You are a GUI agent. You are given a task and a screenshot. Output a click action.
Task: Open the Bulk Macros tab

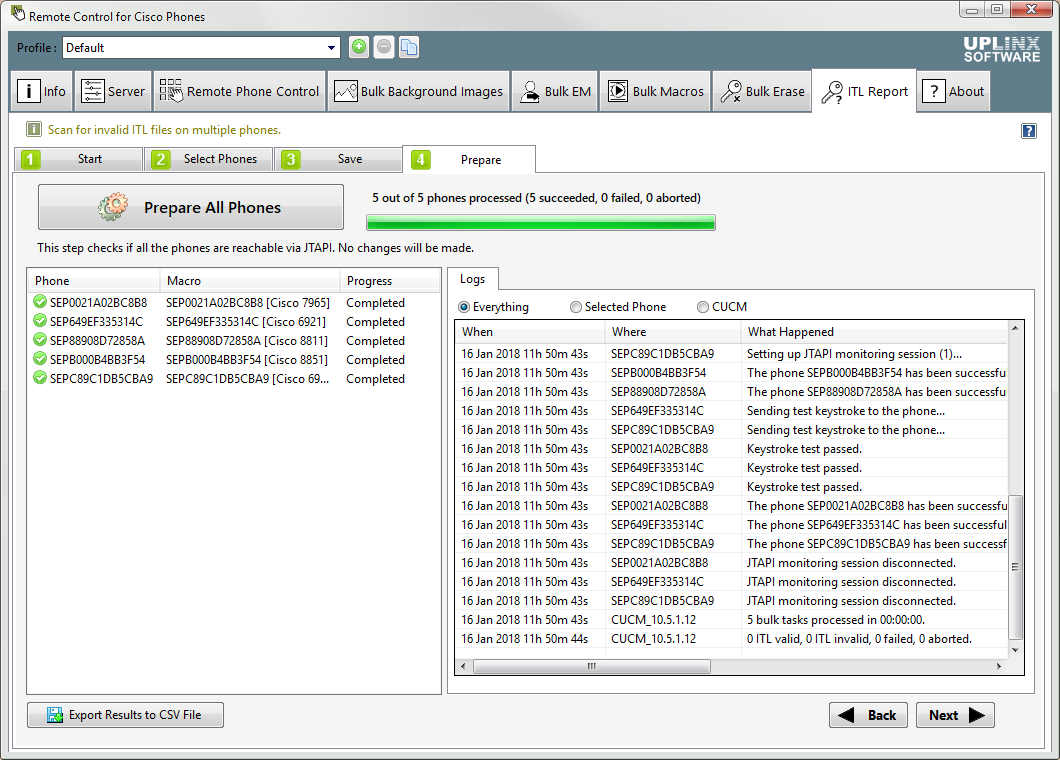[x=655, y=91]
